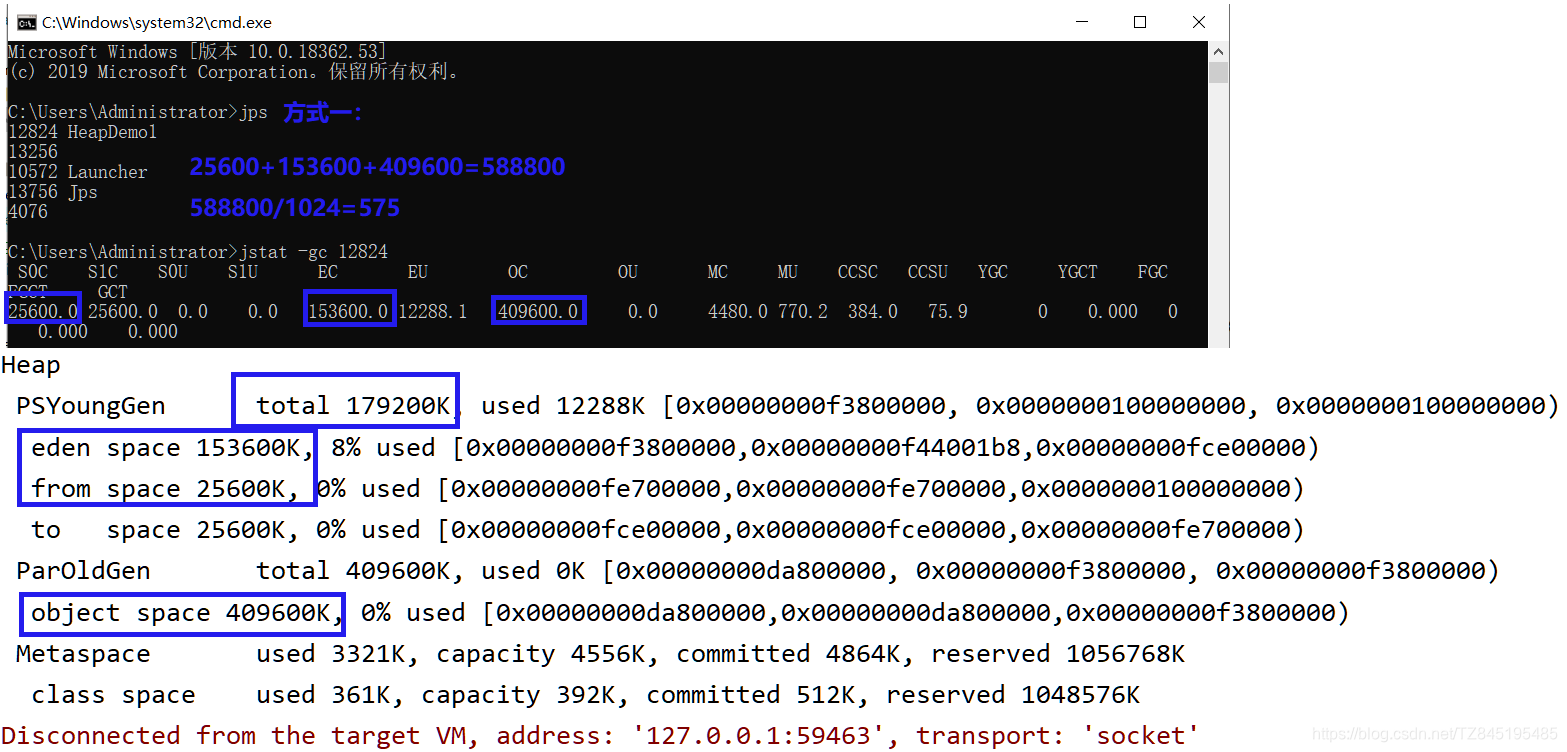Click the OC column header
This screenshot has height=752, width=1567.
coord(517,272)
